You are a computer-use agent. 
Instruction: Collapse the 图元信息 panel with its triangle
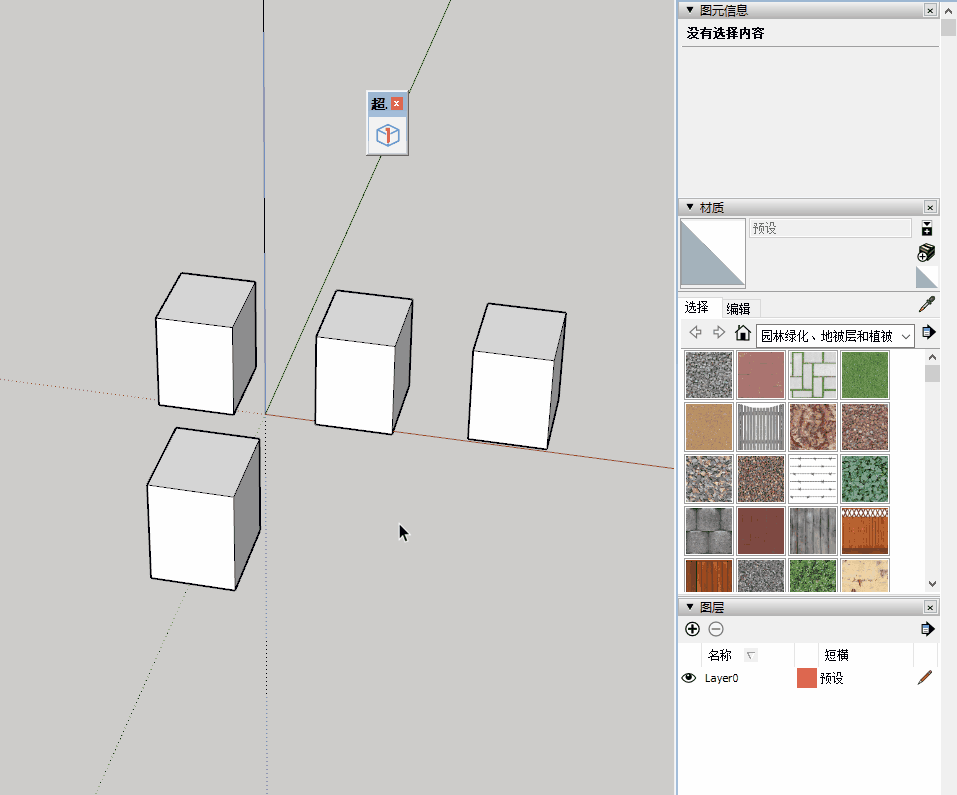coord(689,10)
